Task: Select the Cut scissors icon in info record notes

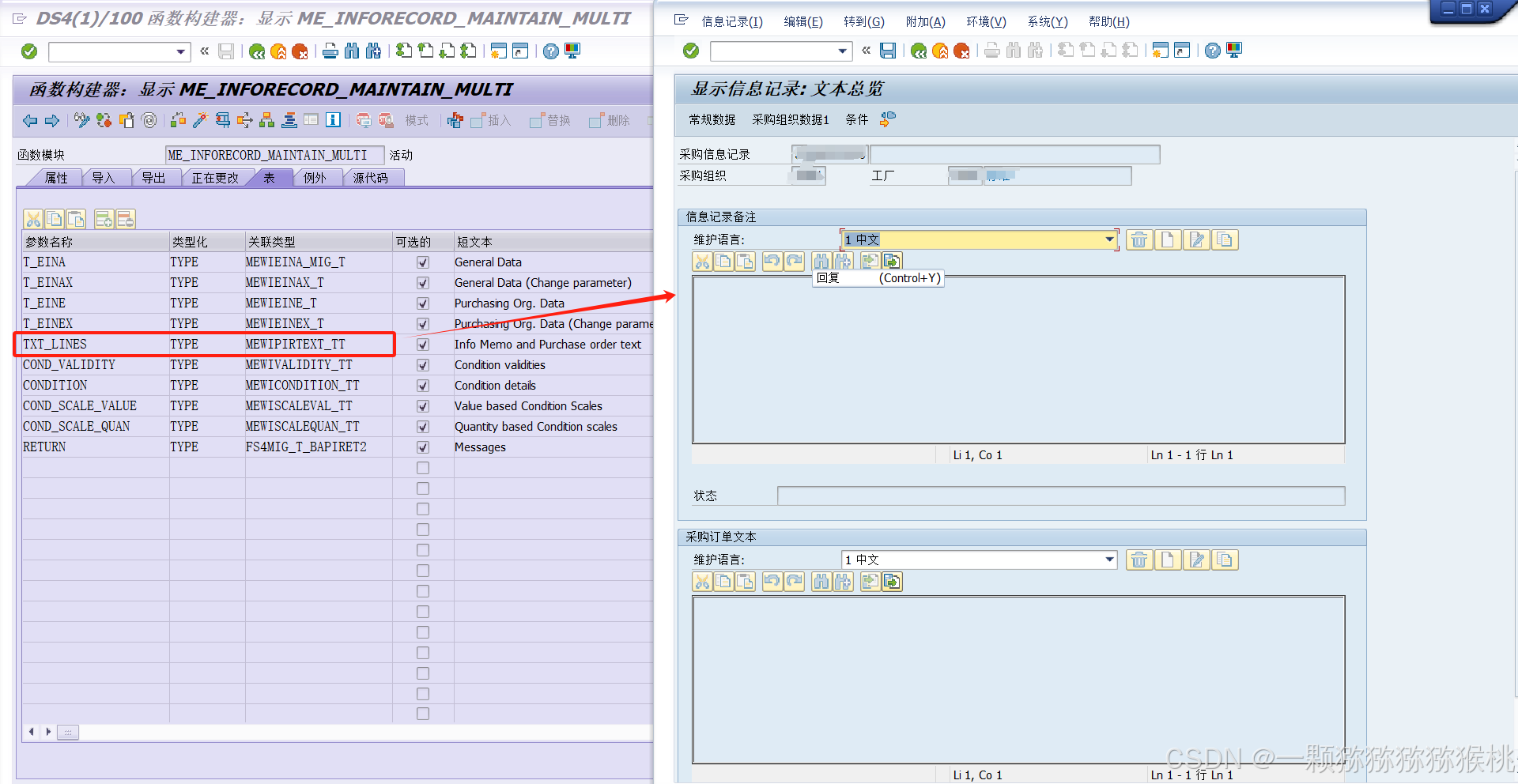Action: [701, 261]
